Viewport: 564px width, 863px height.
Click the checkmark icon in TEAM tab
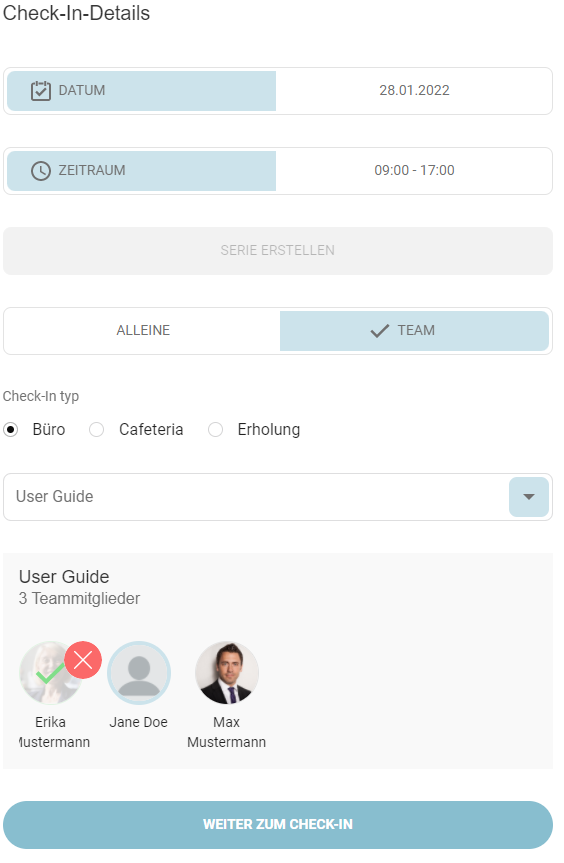point(380,331)
